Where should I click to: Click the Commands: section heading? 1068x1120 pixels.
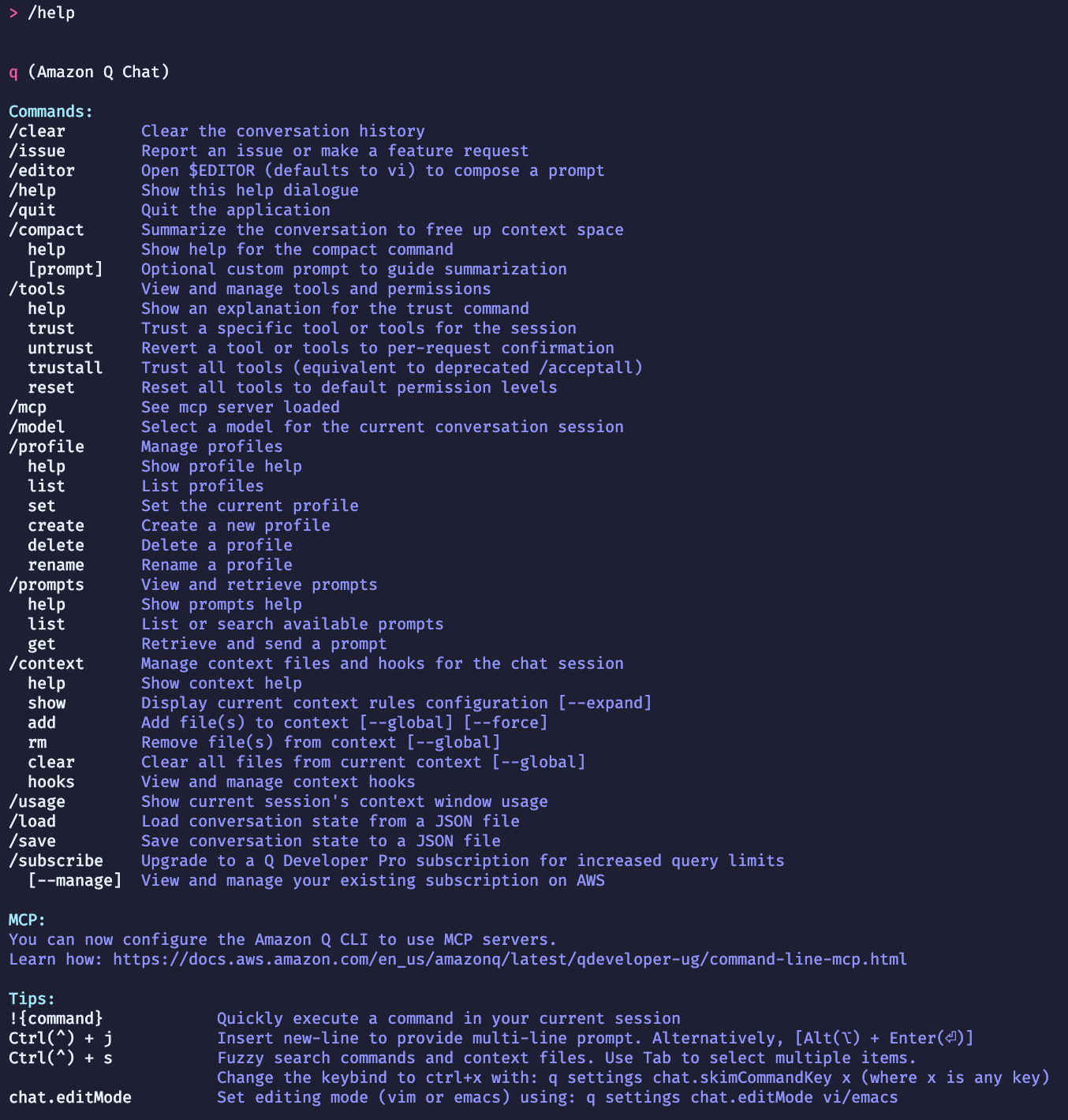(x=51, y=111)
